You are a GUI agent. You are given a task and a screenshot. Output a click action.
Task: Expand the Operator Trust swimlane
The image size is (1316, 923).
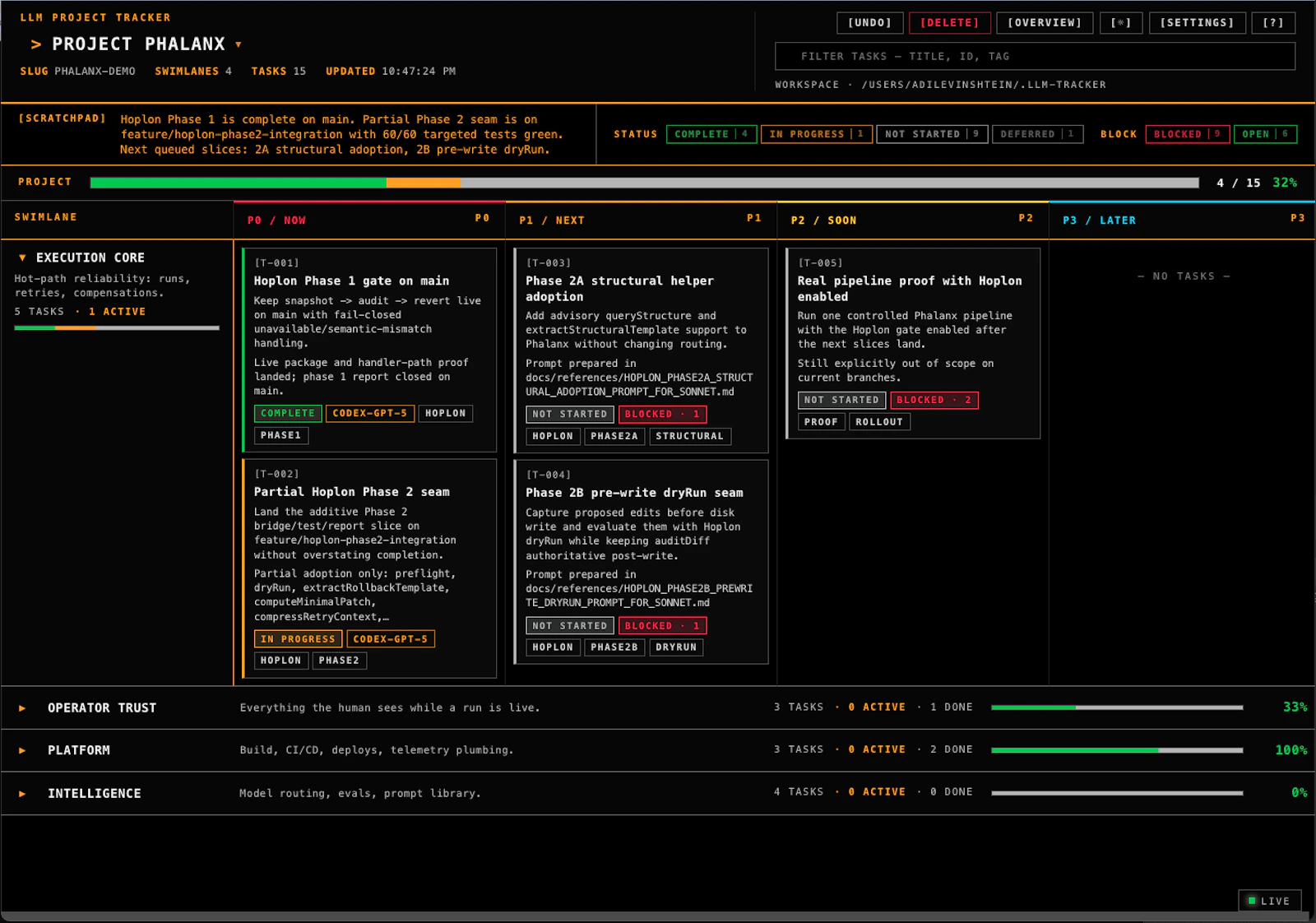click(x=21, y=707)
